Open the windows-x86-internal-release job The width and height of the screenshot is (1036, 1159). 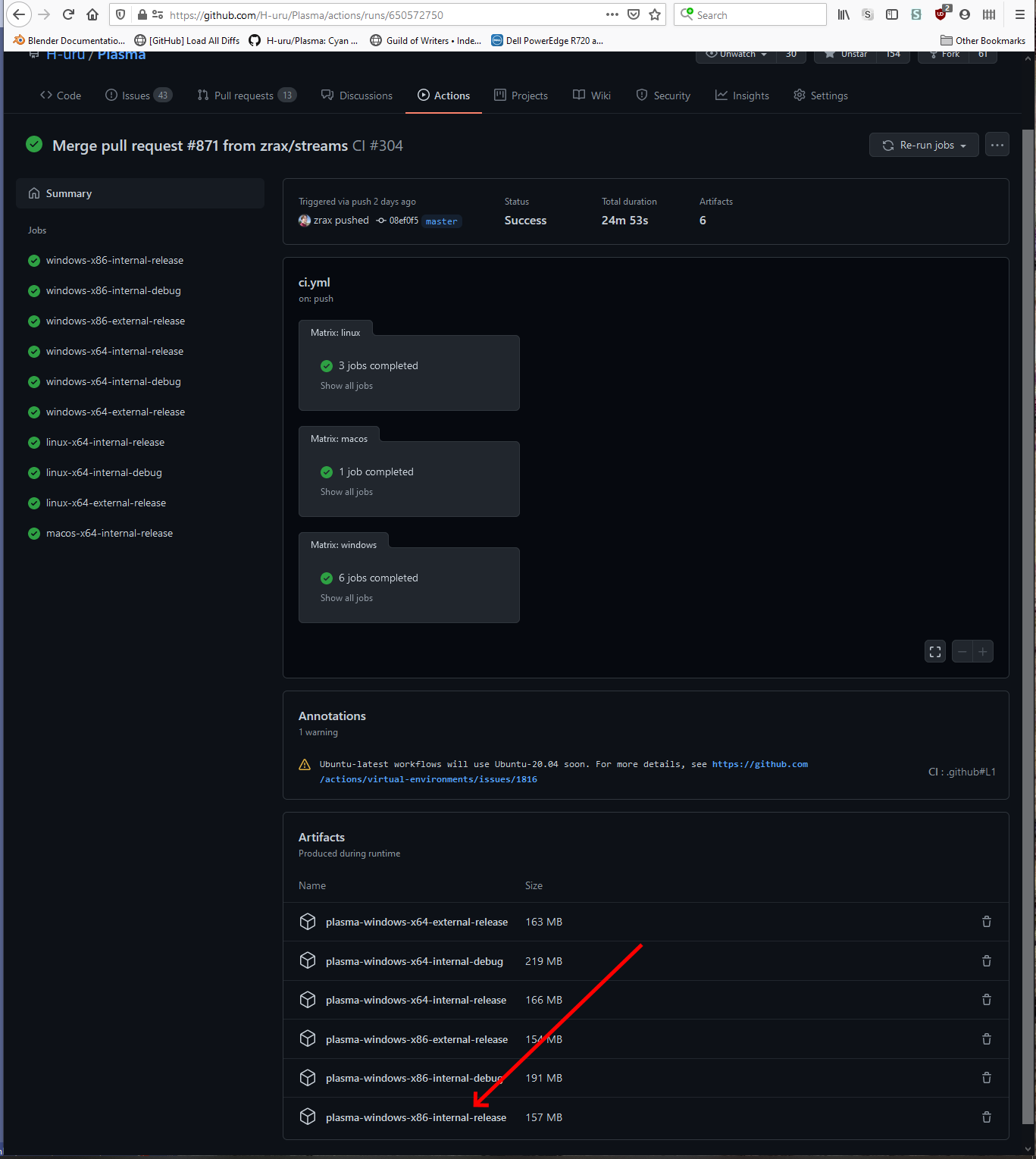pyautogui.click(x=114, y=260)
